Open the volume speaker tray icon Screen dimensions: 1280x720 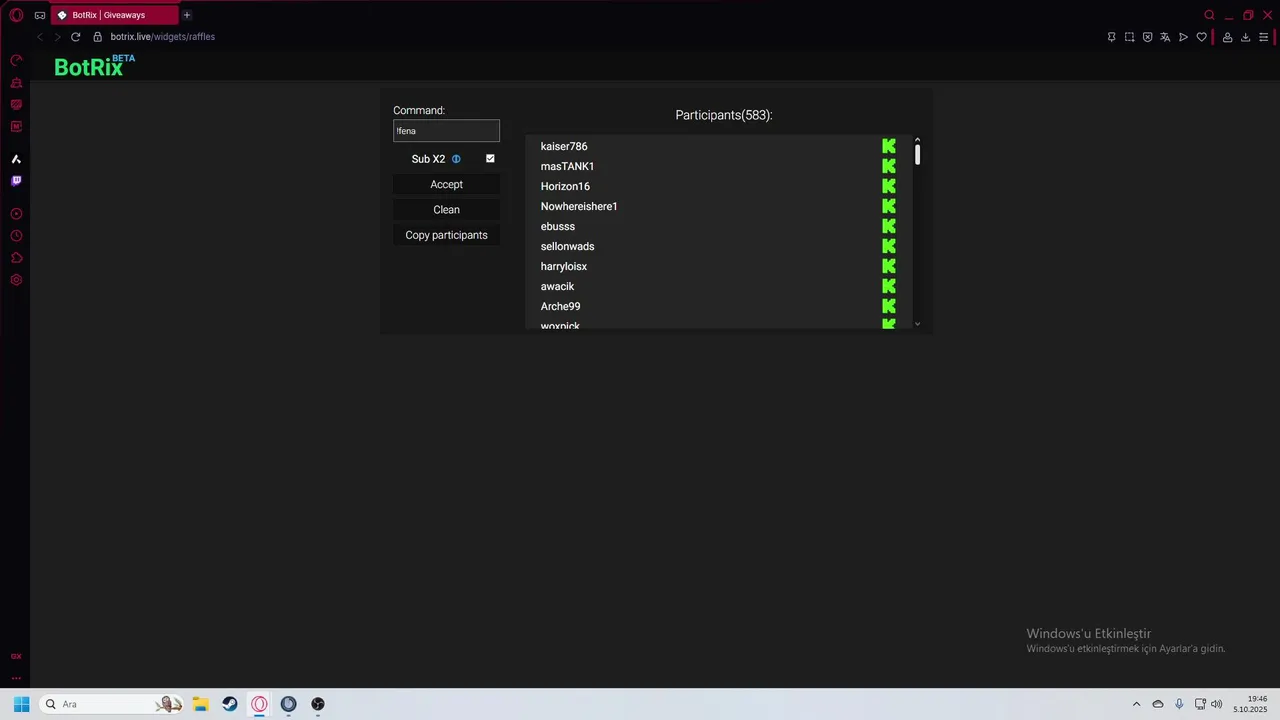tap(1216, 704)
